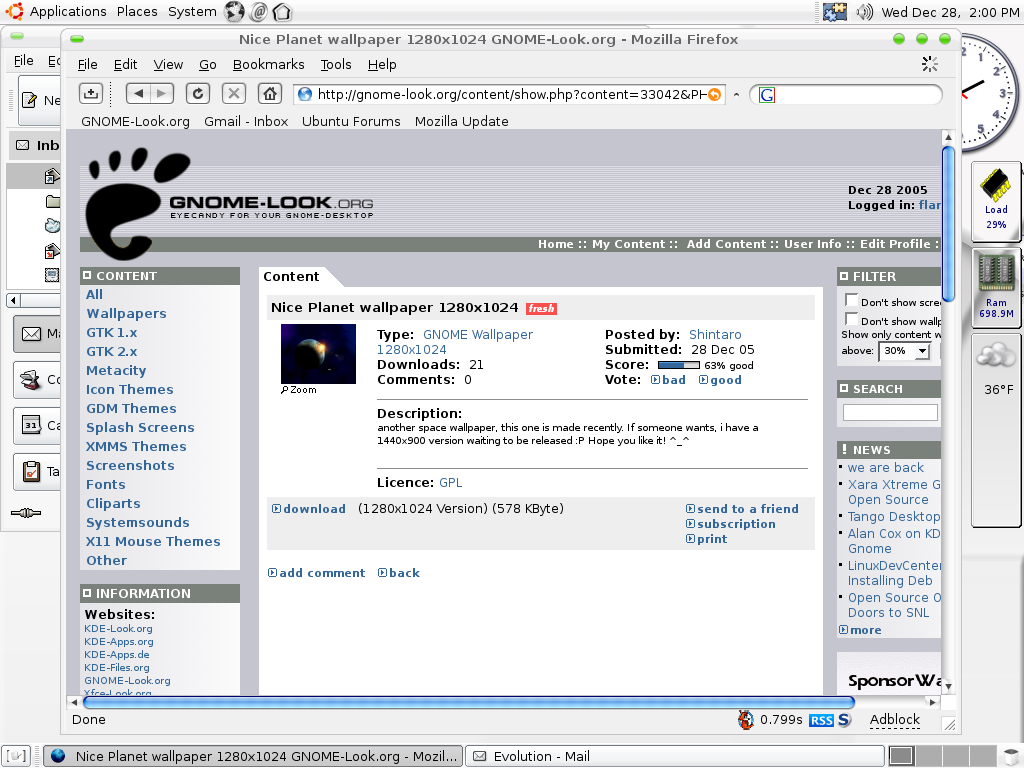The width and height of the screenshot is (1024, 768).
Task: Toggle Don't show wallpapers checkbox
Action: [x=851, y=319]
